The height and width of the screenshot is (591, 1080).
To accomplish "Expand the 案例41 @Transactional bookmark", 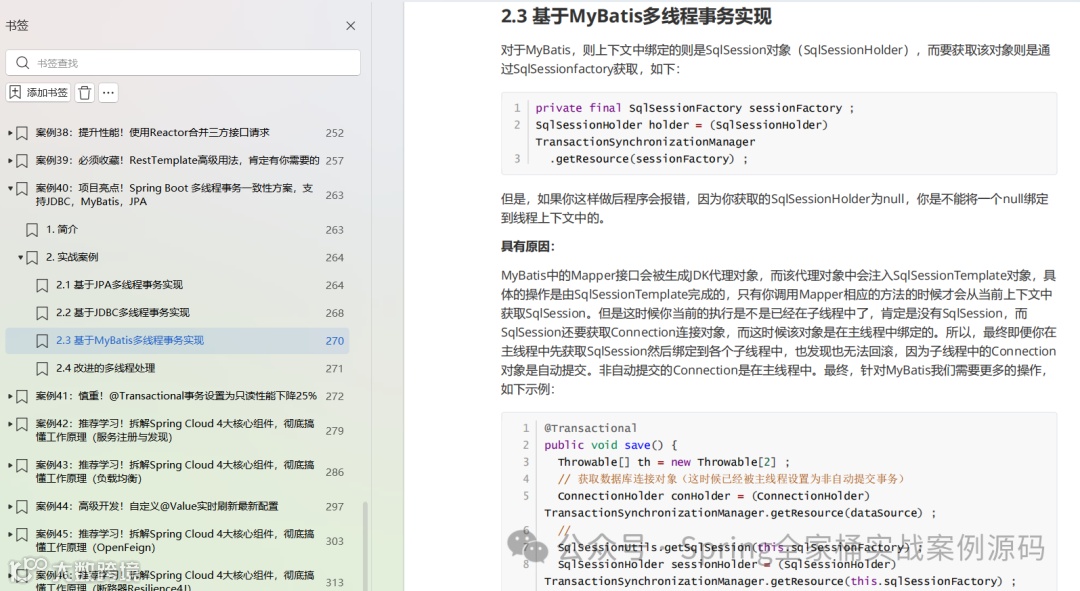I will pos(10,395).
